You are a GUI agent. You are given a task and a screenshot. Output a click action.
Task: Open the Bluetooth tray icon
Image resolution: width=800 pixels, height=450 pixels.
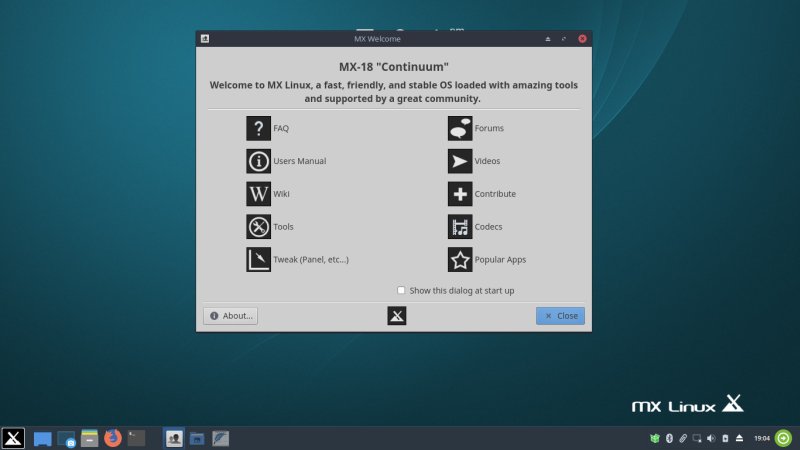(669, 438)
